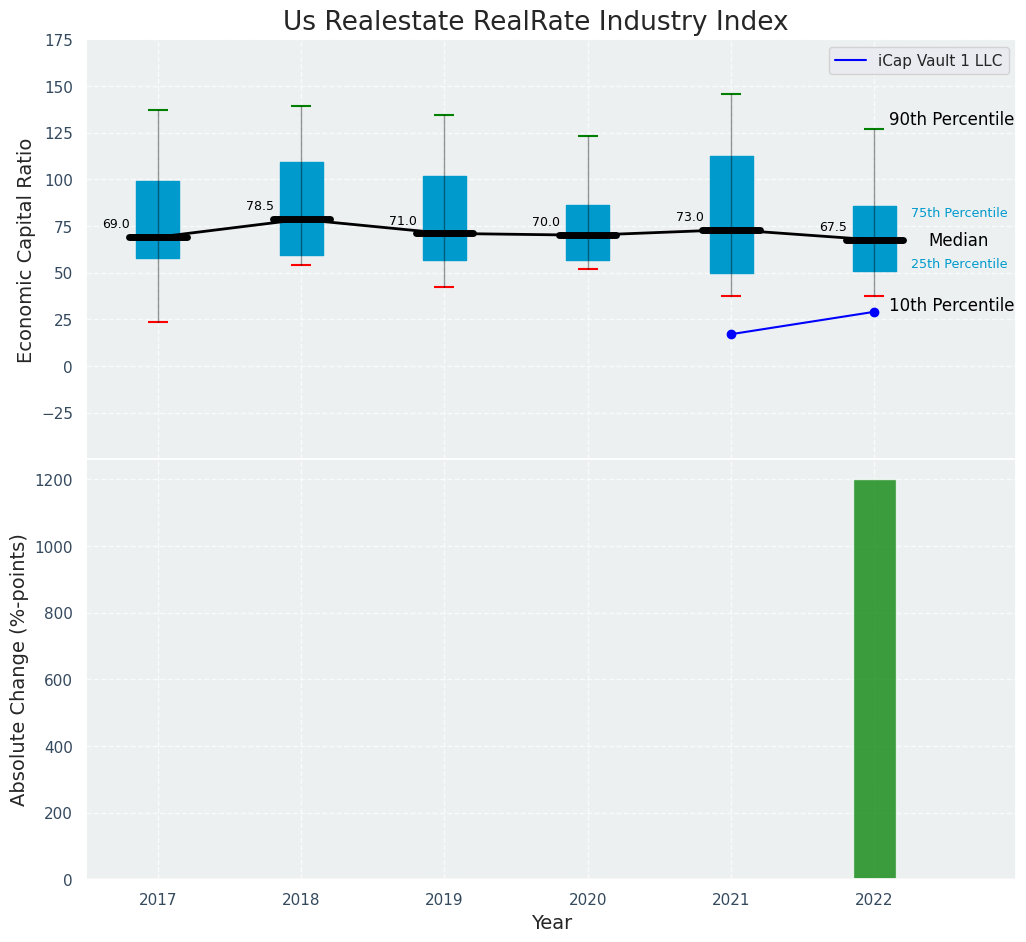This screenshot has height=942, width=1026.
Task: Click the 10th Percentile annotation
Action: 951,305
